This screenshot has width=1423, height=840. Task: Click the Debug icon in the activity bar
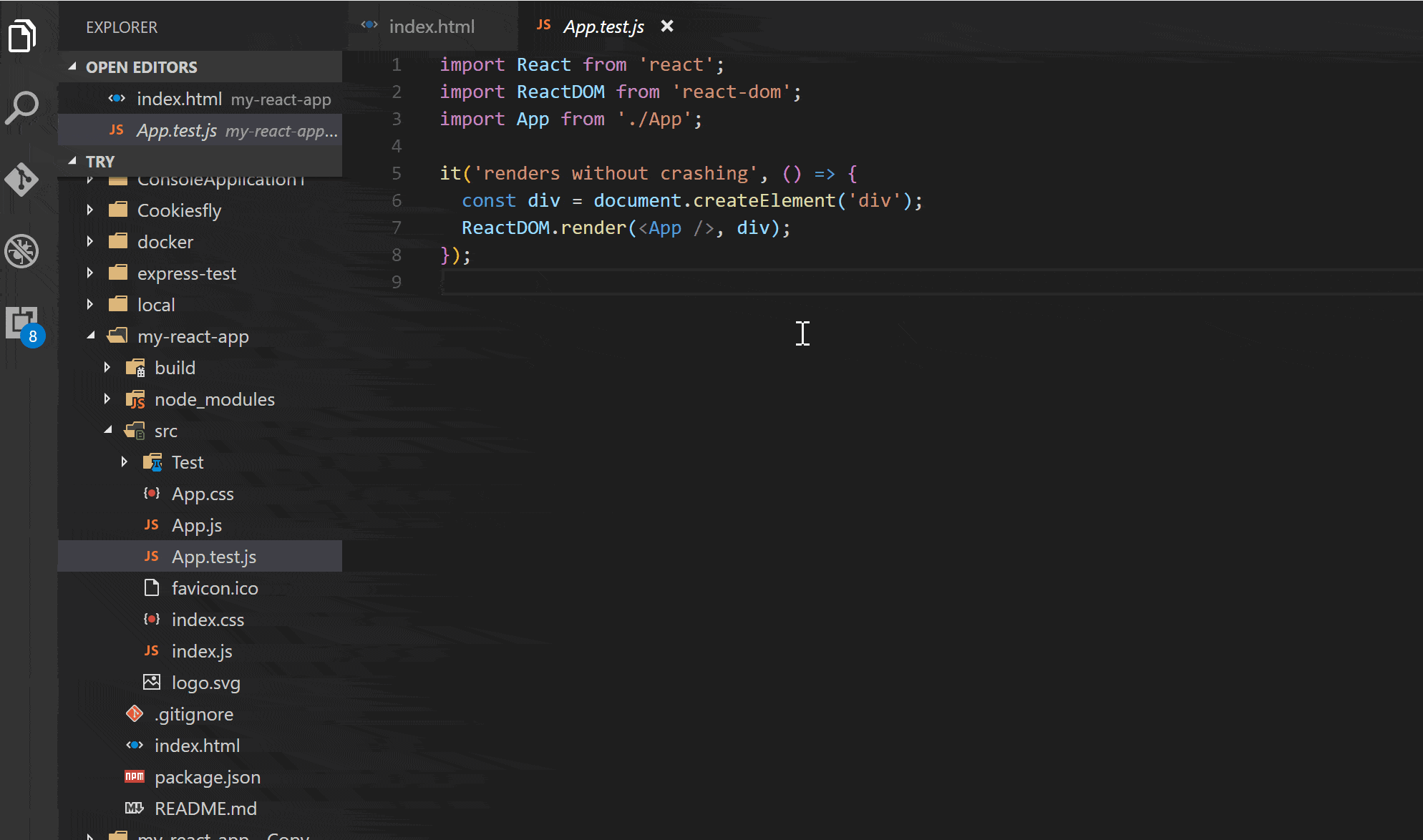[21, 251]
